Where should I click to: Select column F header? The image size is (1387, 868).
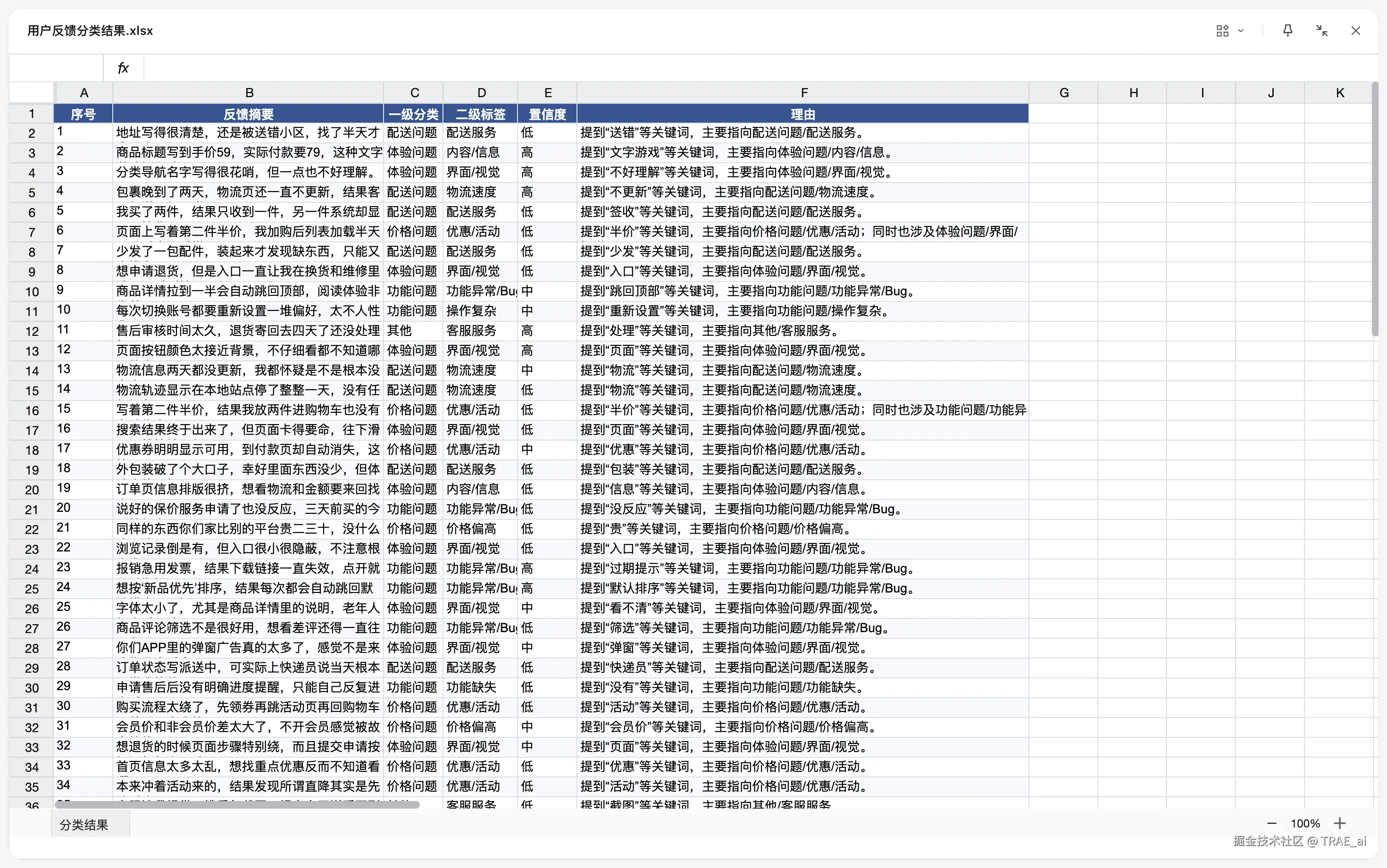click(x=803, y=93)
